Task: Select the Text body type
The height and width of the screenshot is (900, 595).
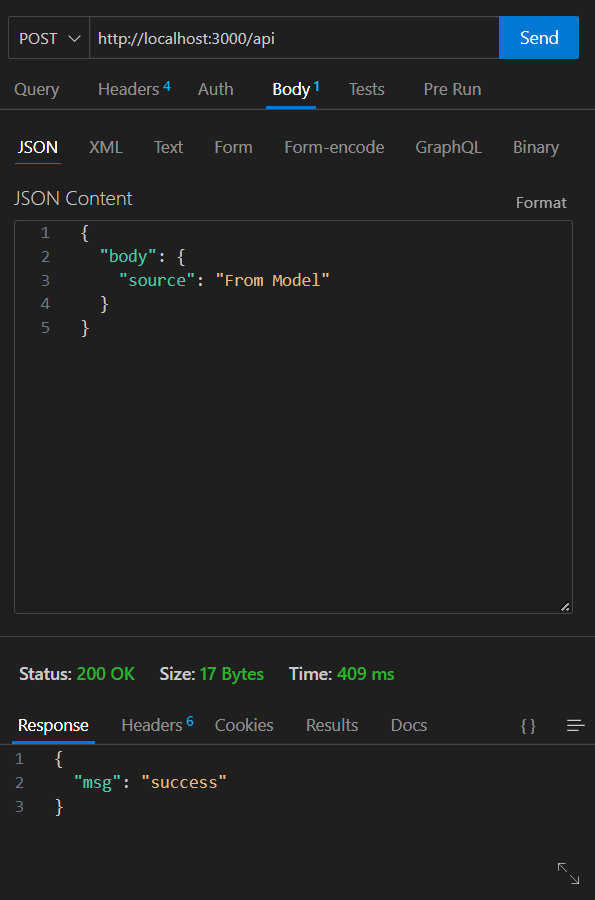Action: (x=168, y=148)
